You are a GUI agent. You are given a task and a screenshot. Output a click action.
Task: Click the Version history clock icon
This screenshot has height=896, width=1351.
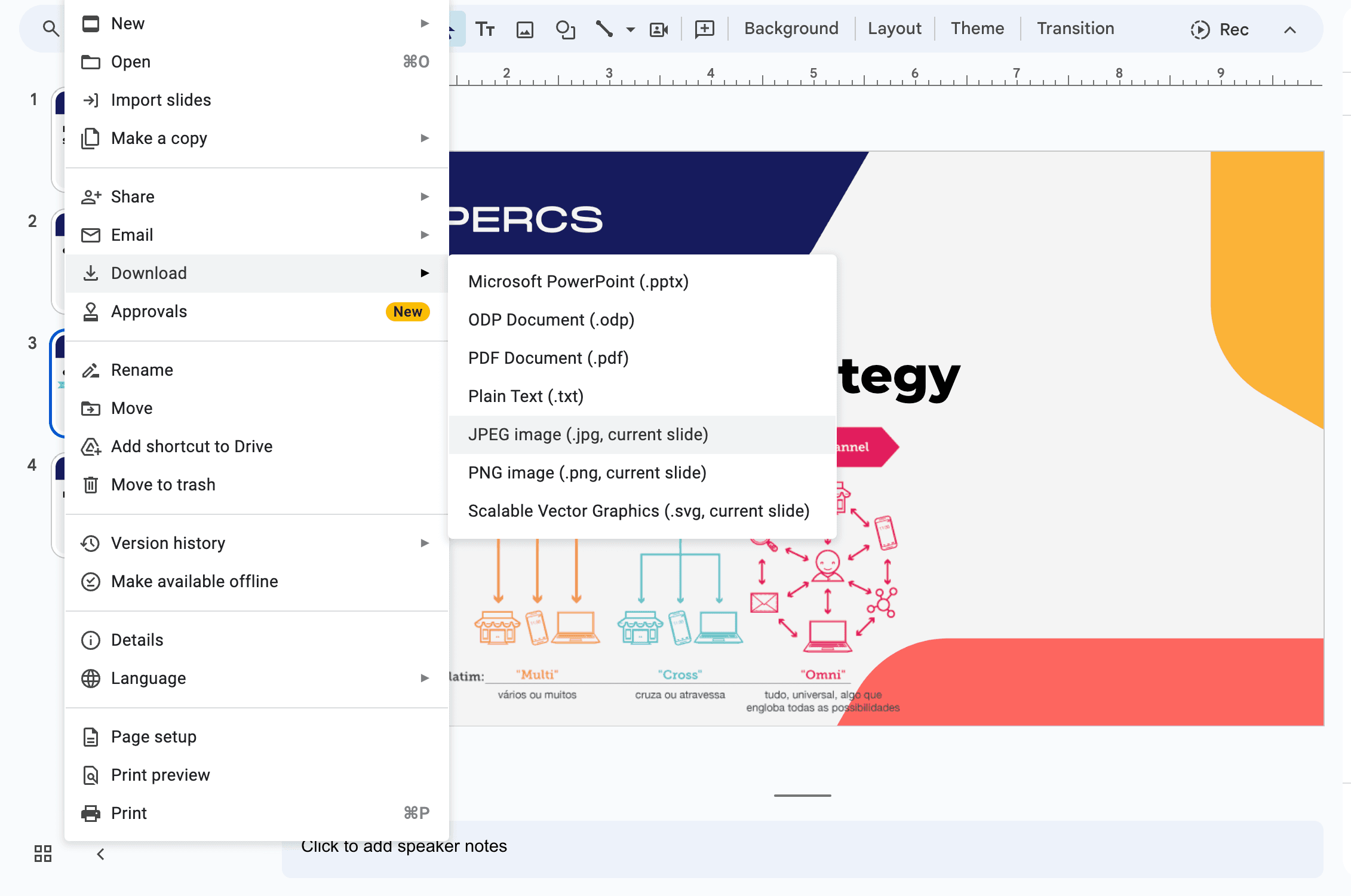(90, 543)
